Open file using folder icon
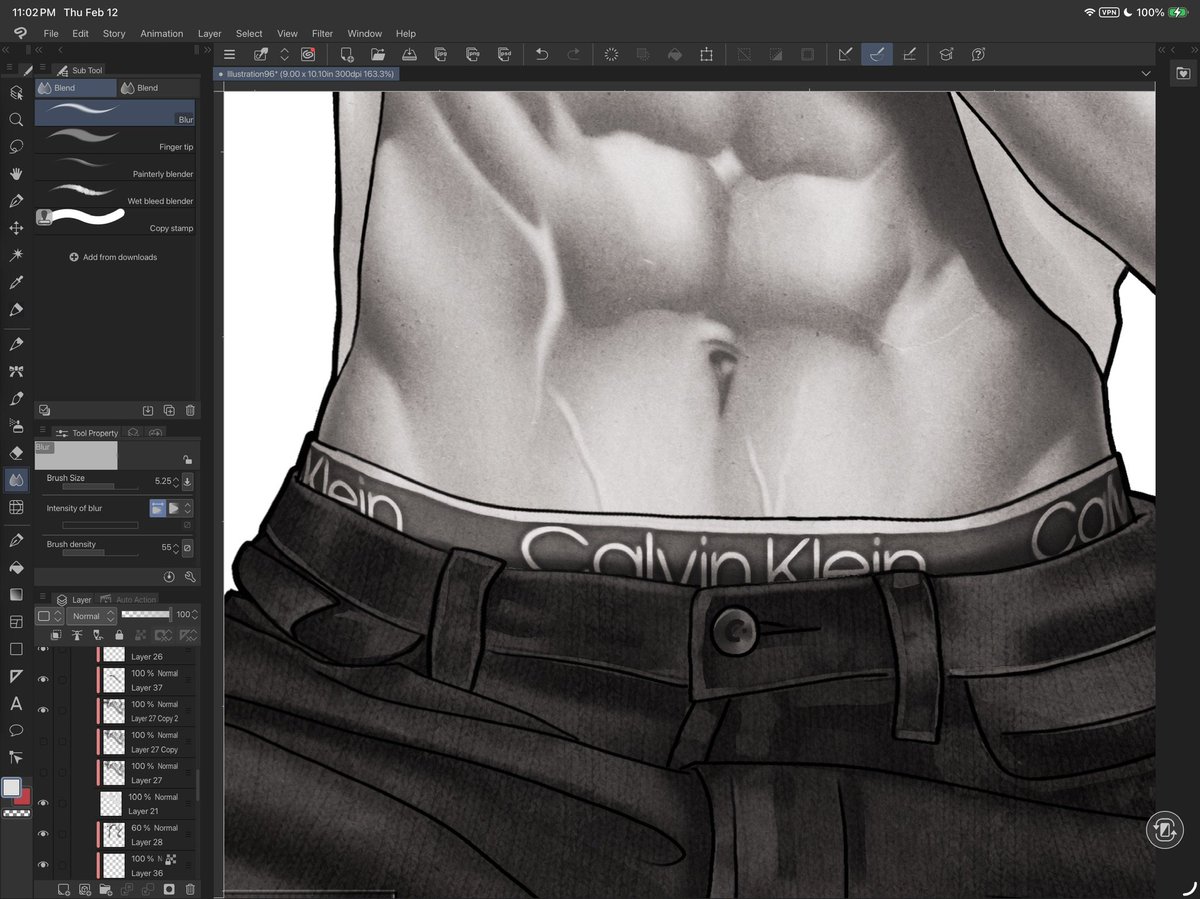This screenshot has width=1200, height=899. tap(378, 55)
